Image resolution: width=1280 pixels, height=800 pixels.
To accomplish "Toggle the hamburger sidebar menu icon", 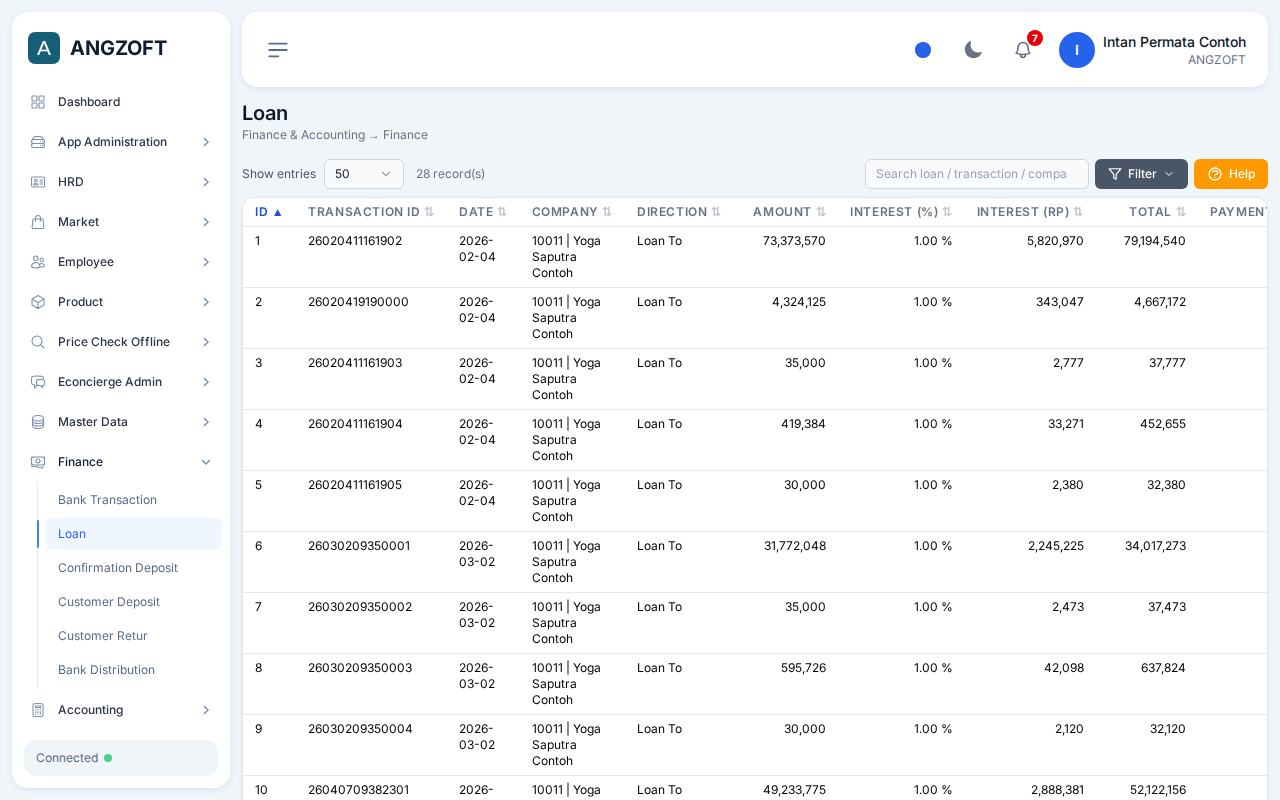I will pyautogui.click(x=278, y=50).
